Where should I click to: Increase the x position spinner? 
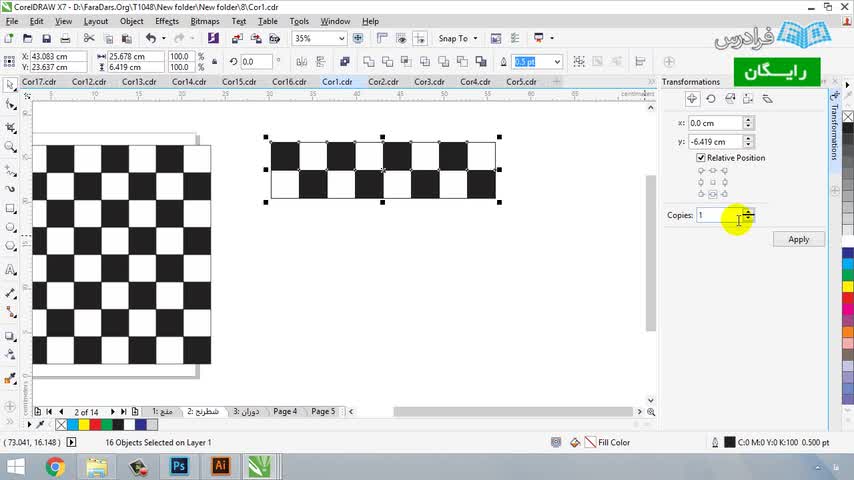(x=748, y=120)
